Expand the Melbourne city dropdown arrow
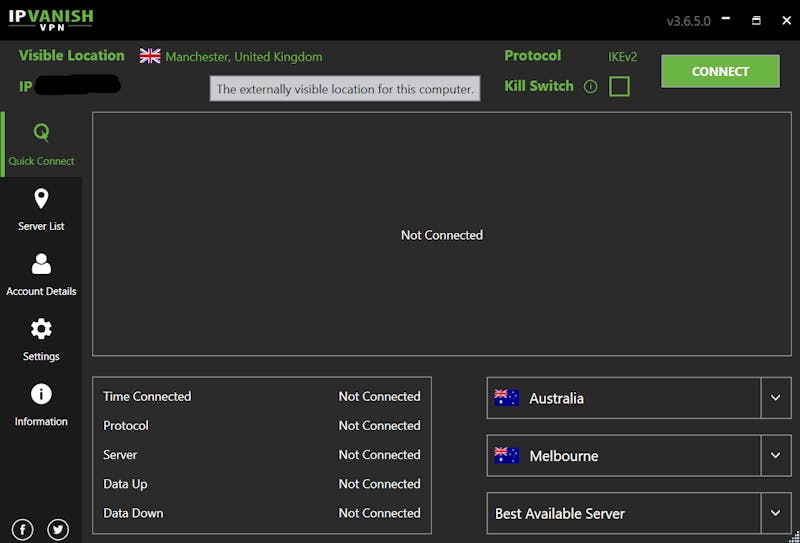The height and width of the screenshot is (543, 800). pyautogui.click(x=776, y=455)
